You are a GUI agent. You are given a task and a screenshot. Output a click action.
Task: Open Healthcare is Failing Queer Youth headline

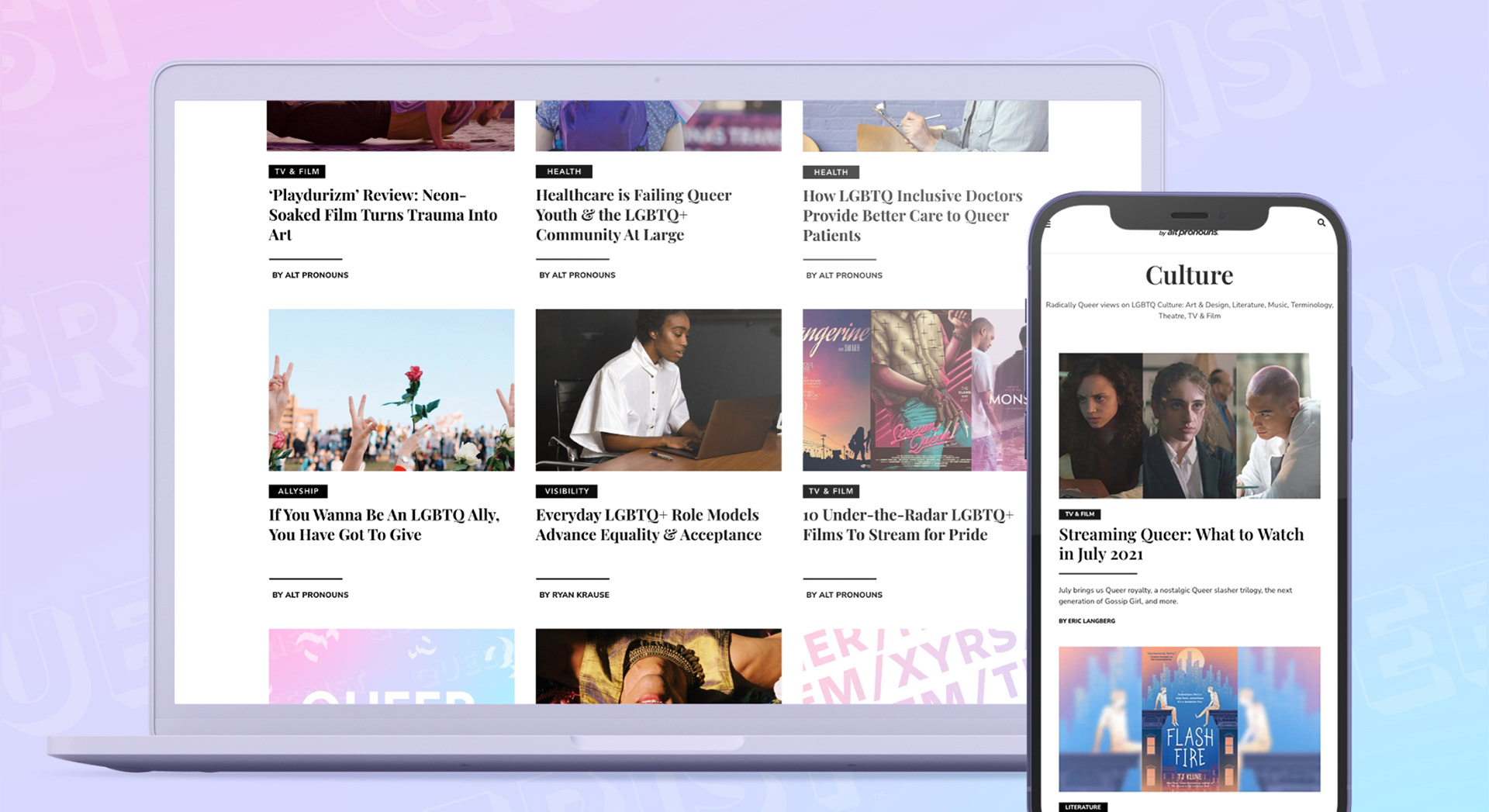pyautogui.click(x=634, y=215)
